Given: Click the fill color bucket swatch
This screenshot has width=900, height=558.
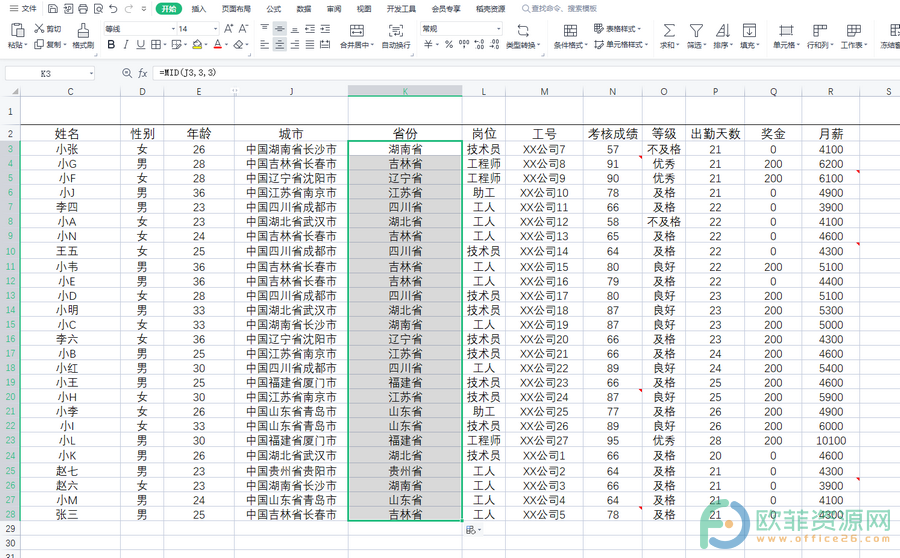Looking at the screenshot, I should (197, 44).
